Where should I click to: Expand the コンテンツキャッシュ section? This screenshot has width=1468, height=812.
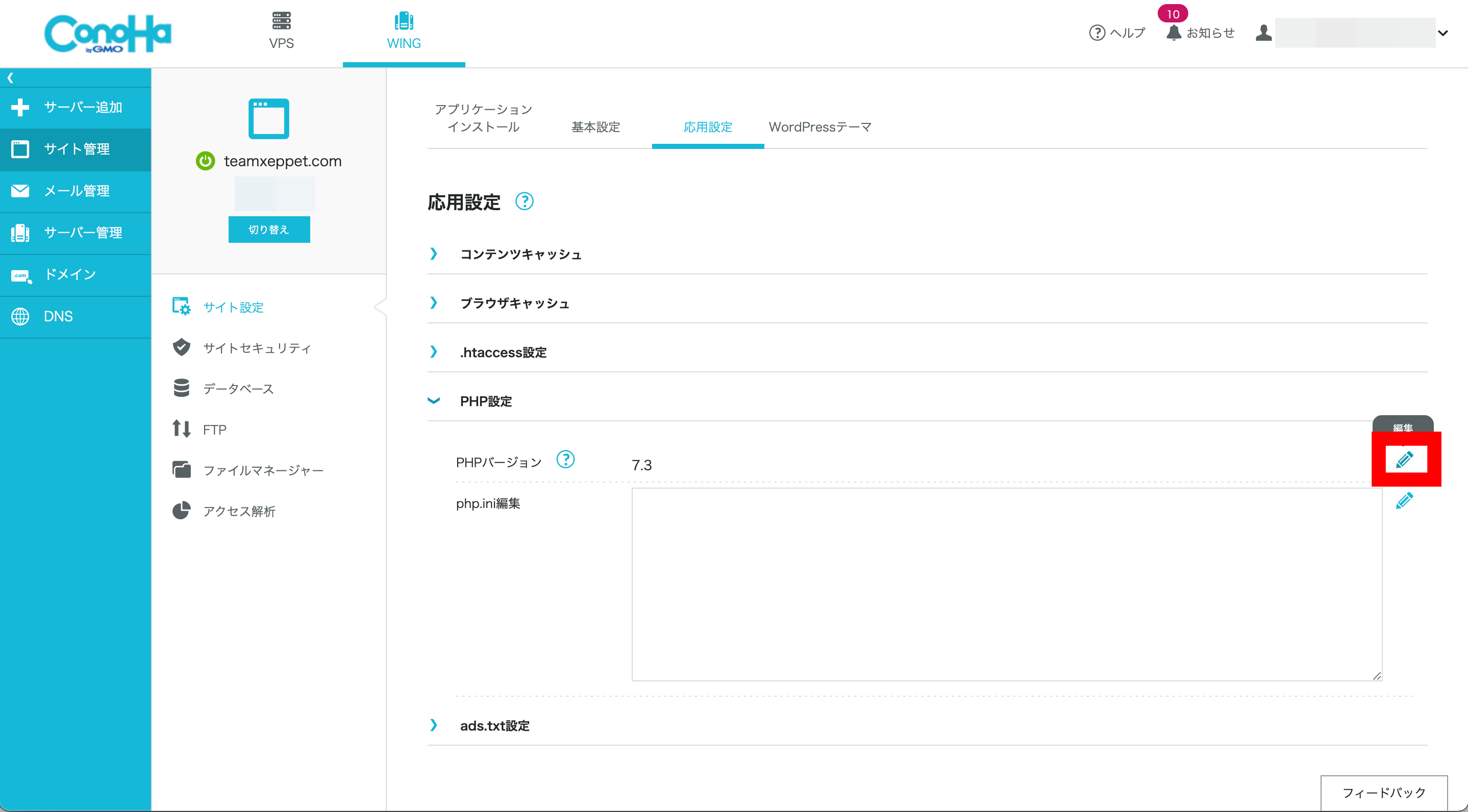tap(520, 254)
